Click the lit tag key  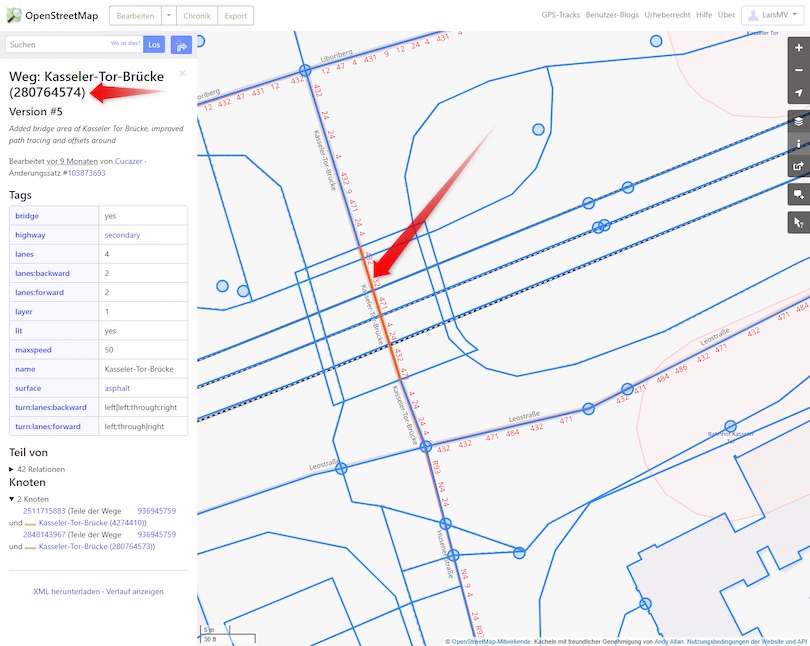tap(19, 330)
